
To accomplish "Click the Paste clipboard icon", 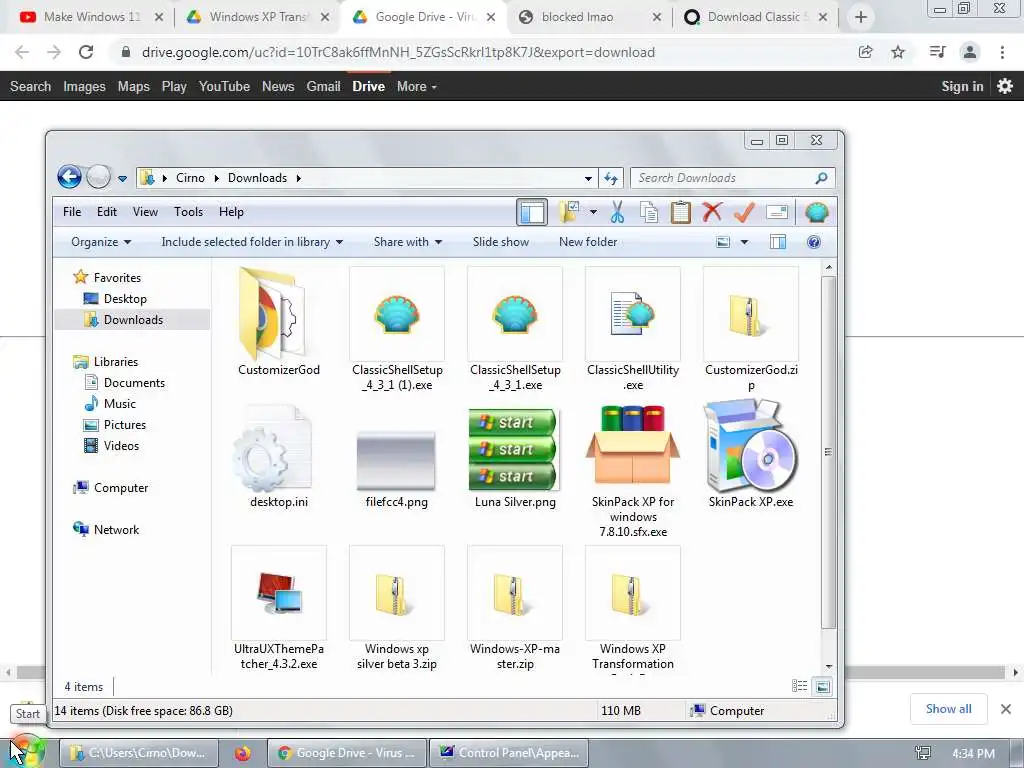I will click(680, 212).
